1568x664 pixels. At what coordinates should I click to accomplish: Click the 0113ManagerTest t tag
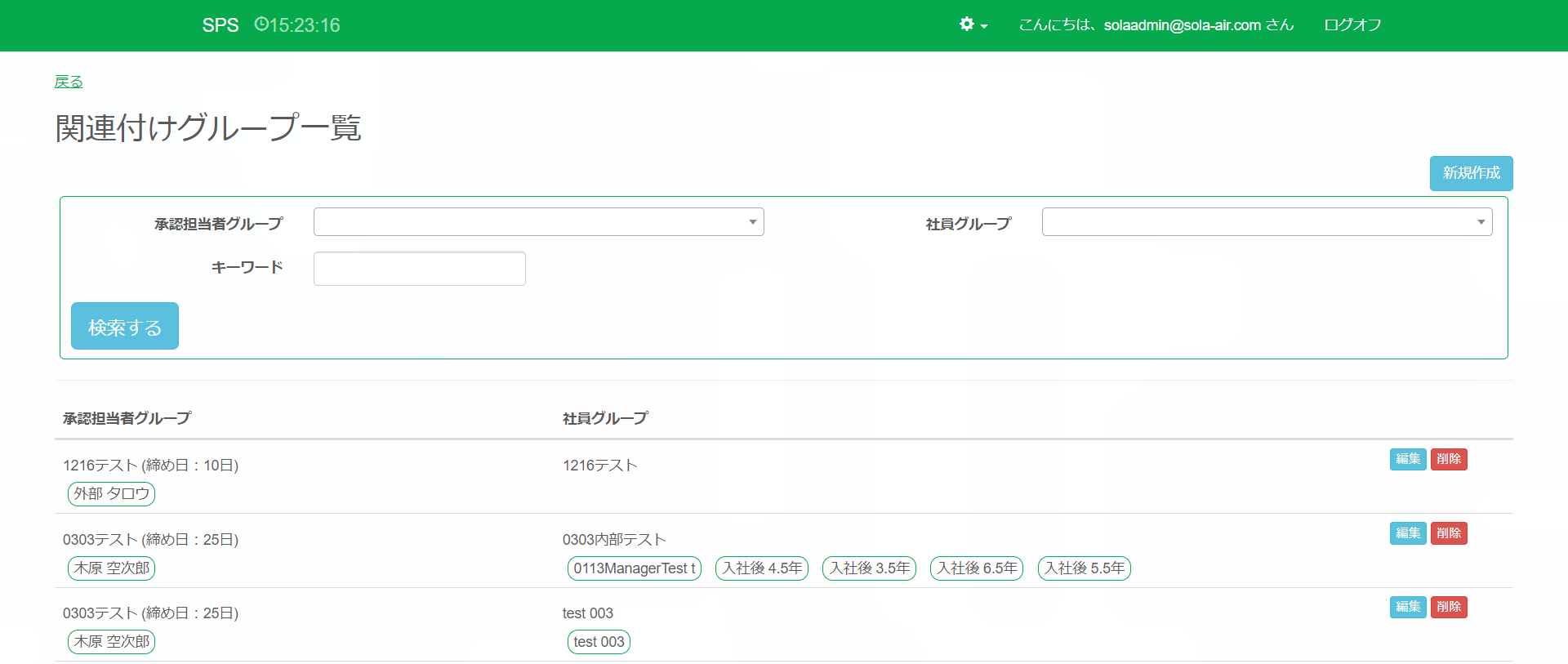(x=634, y=568)
